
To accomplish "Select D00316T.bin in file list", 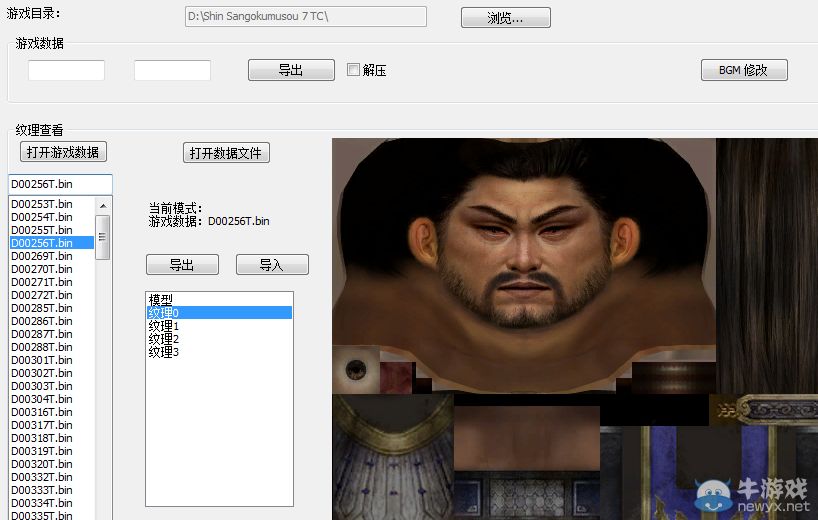I will pos(52,413).
